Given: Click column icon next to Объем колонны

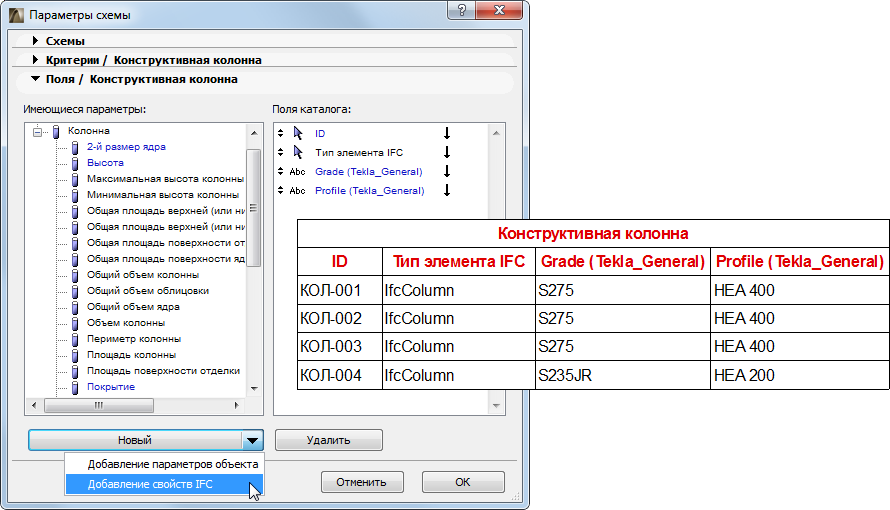Looking at the screenshot, I should point(75,323).
